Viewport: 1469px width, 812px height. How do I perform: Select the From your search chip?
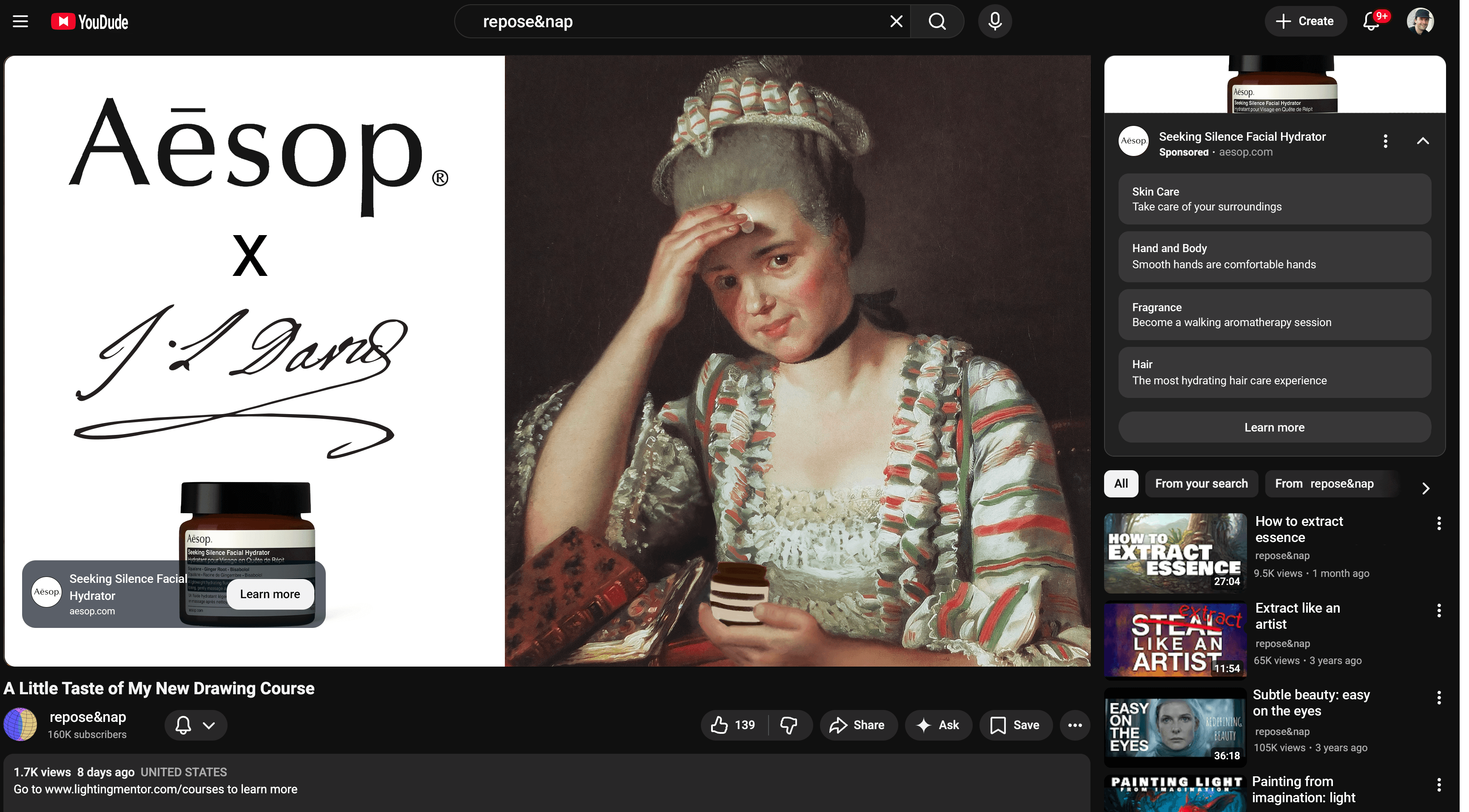click(1201, 483)
